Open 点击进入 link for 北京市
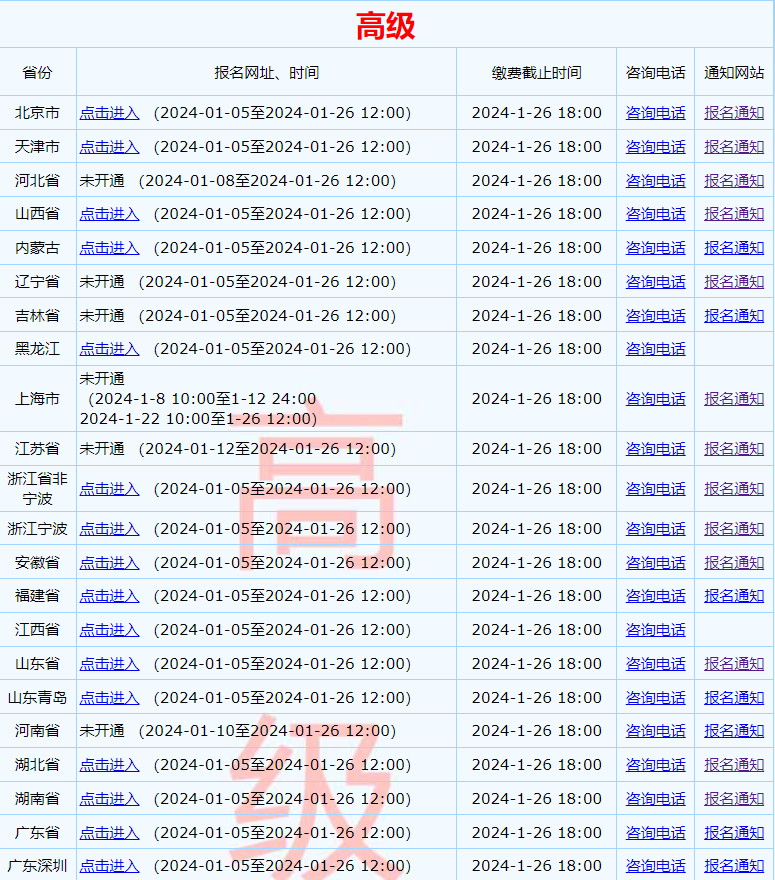 pyautogui.click(x=110, y=113)
